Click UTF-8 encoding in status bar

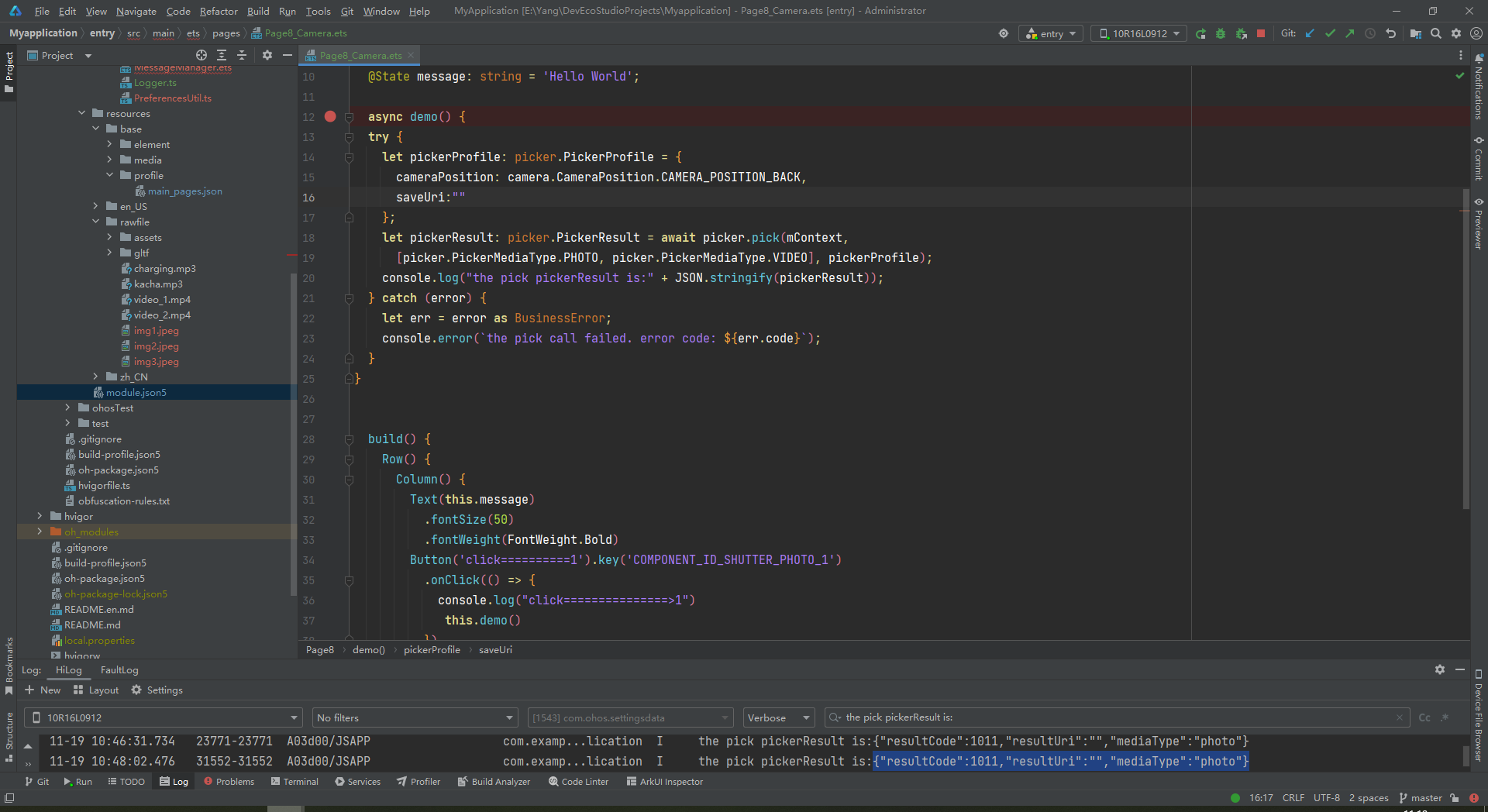(x=1327, y=798)
